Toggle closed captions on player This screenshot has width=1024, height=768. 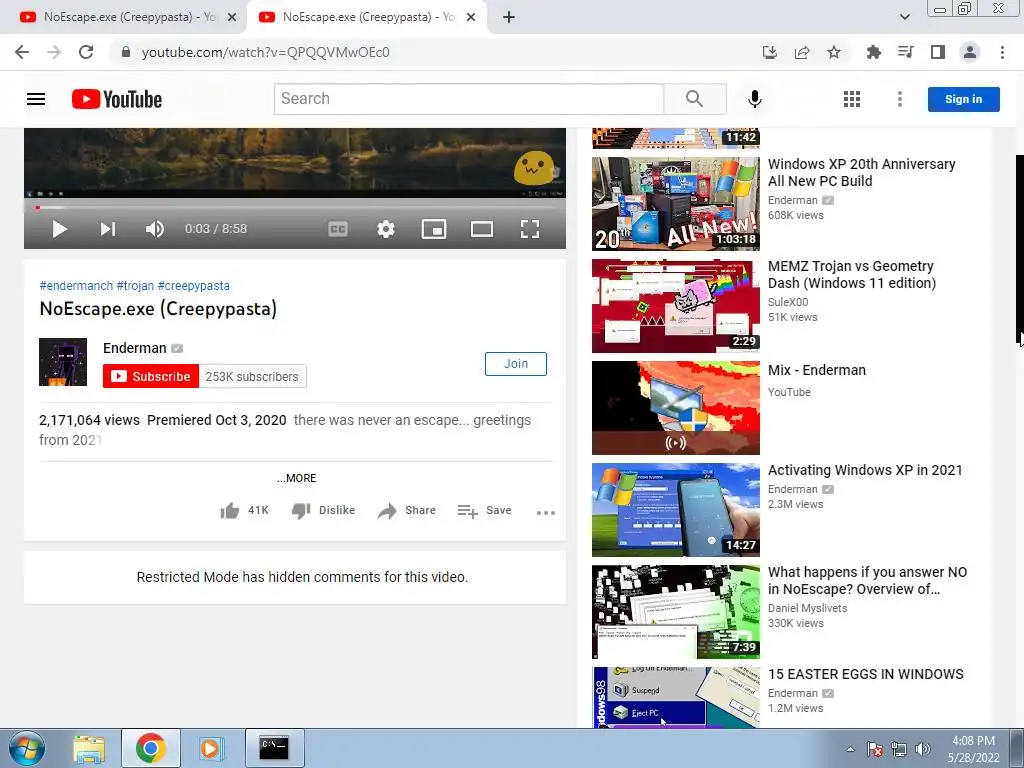coord(338,229)
